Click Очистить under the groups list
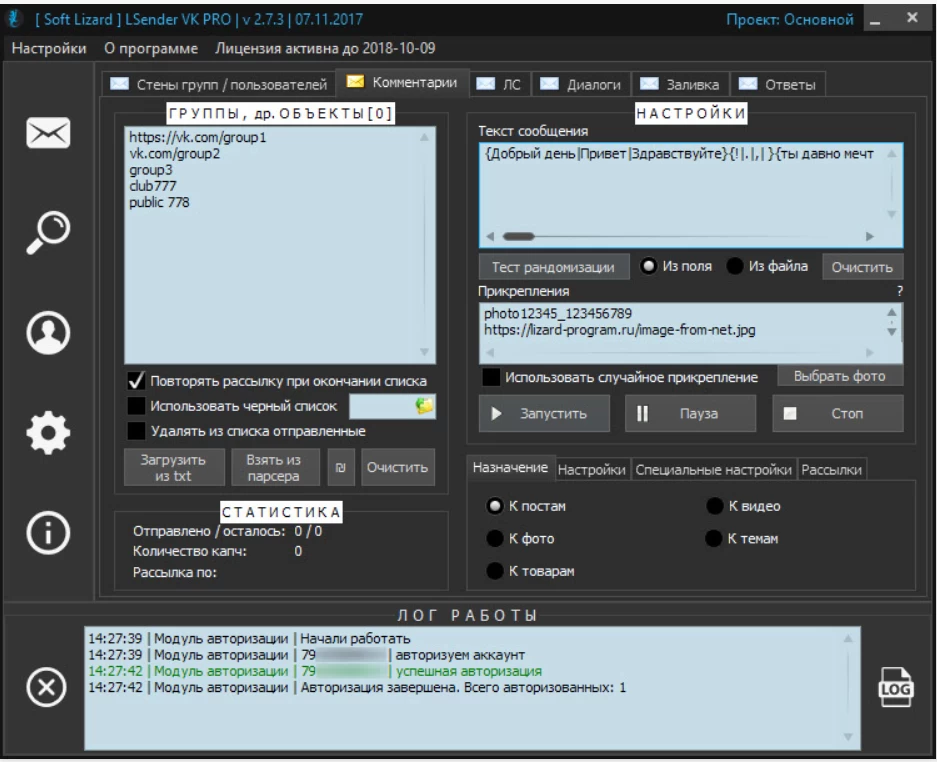Screen dimensions: 937x762 [x=397, y=467]
